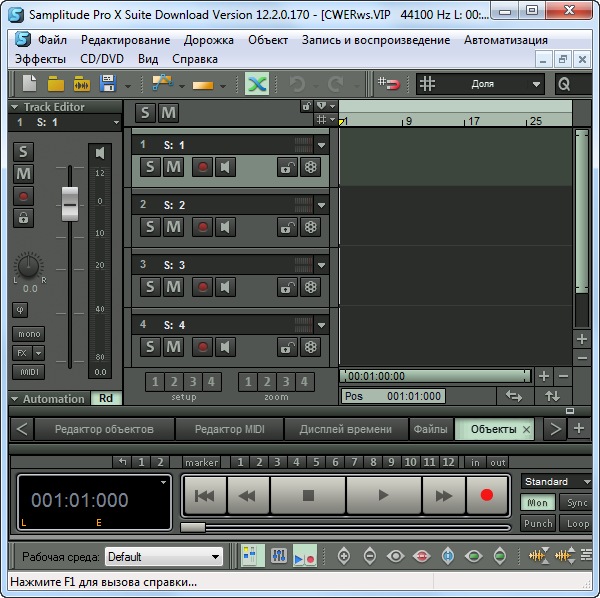
Task: Click the freeze snowflake icon on track 2
Action: pyautogui.click(x=311, y=227)
